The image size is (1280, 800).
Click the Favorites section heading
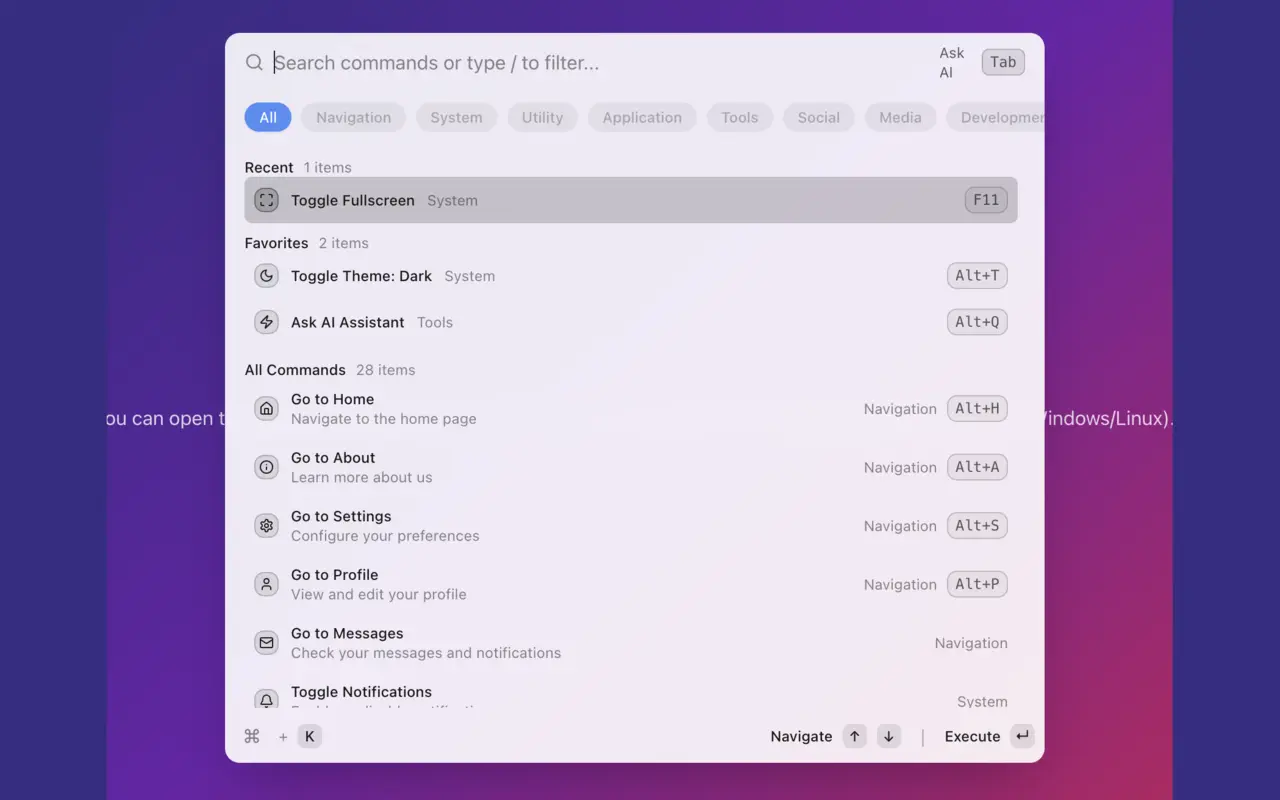(277, 243)
